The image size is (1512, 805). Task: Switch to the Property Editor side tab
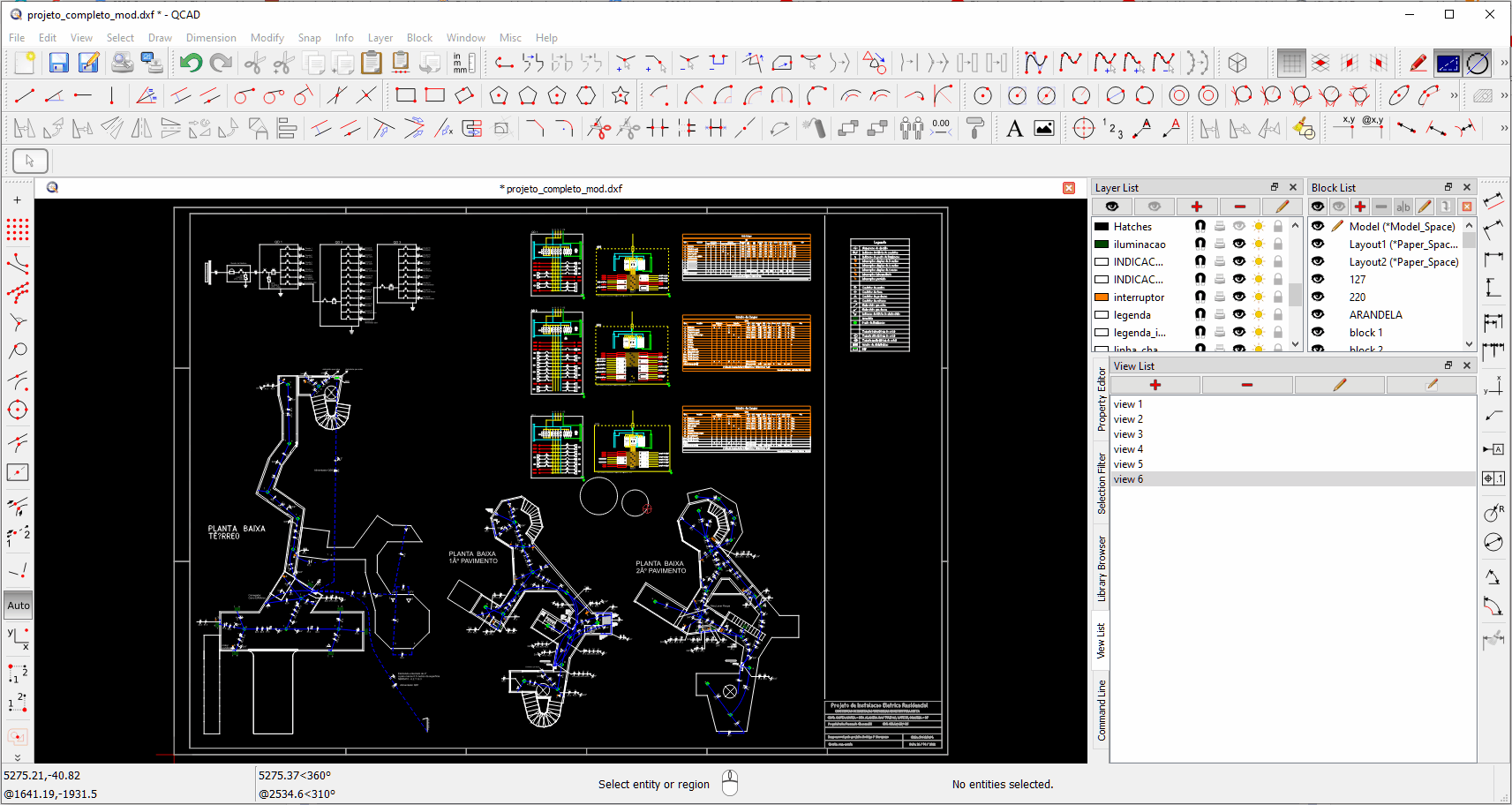pyautogui.click(x=1102, y=400)
